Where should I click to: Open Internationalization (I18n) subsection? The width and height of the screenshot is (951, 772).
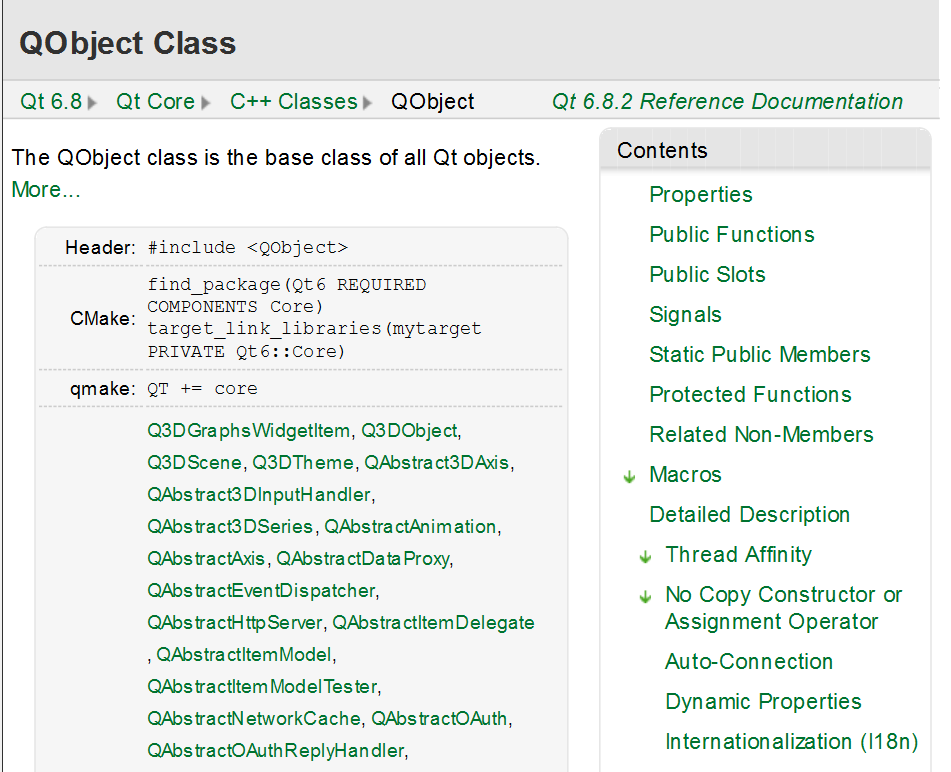click(x=791, y=741)
